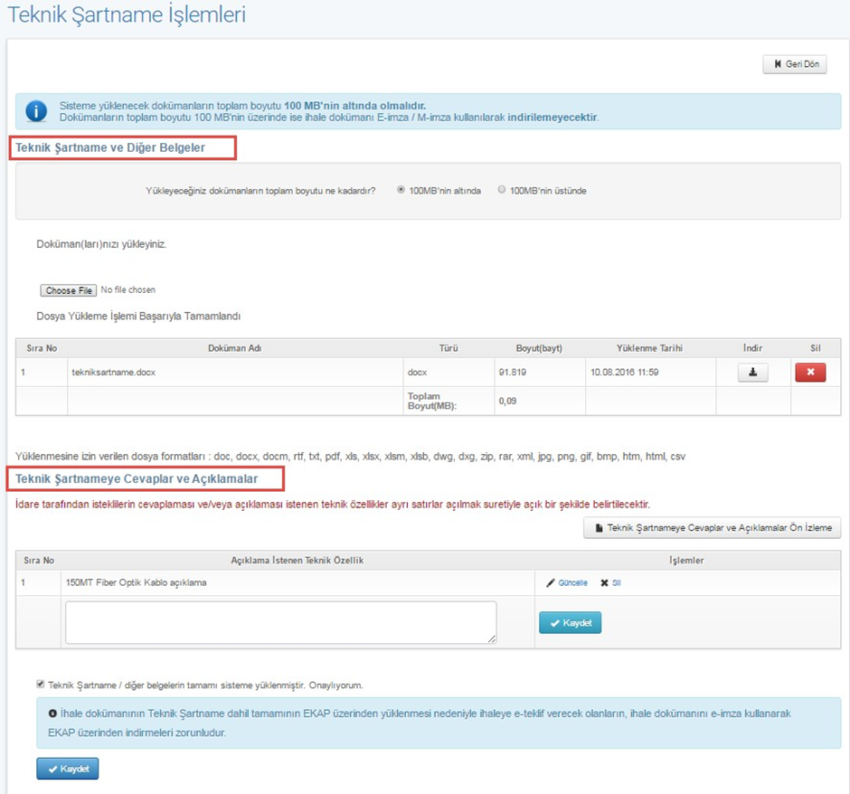
Task: Click the download icon for tekniksartname.docx
Action: [x=752, y=372]
